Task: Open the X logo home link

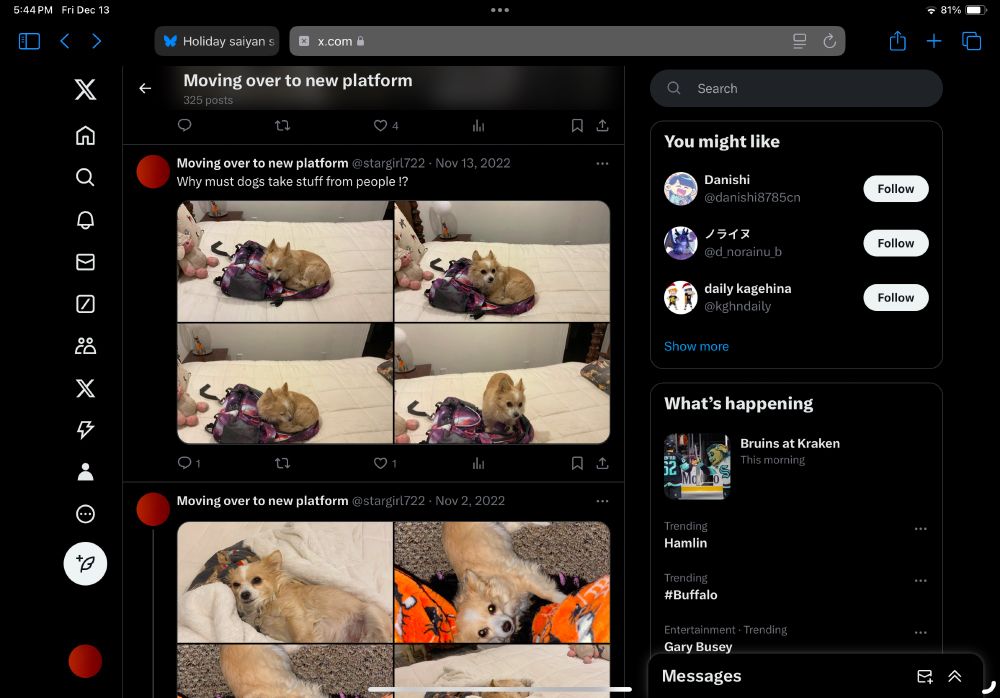Action: click(85, 89)
